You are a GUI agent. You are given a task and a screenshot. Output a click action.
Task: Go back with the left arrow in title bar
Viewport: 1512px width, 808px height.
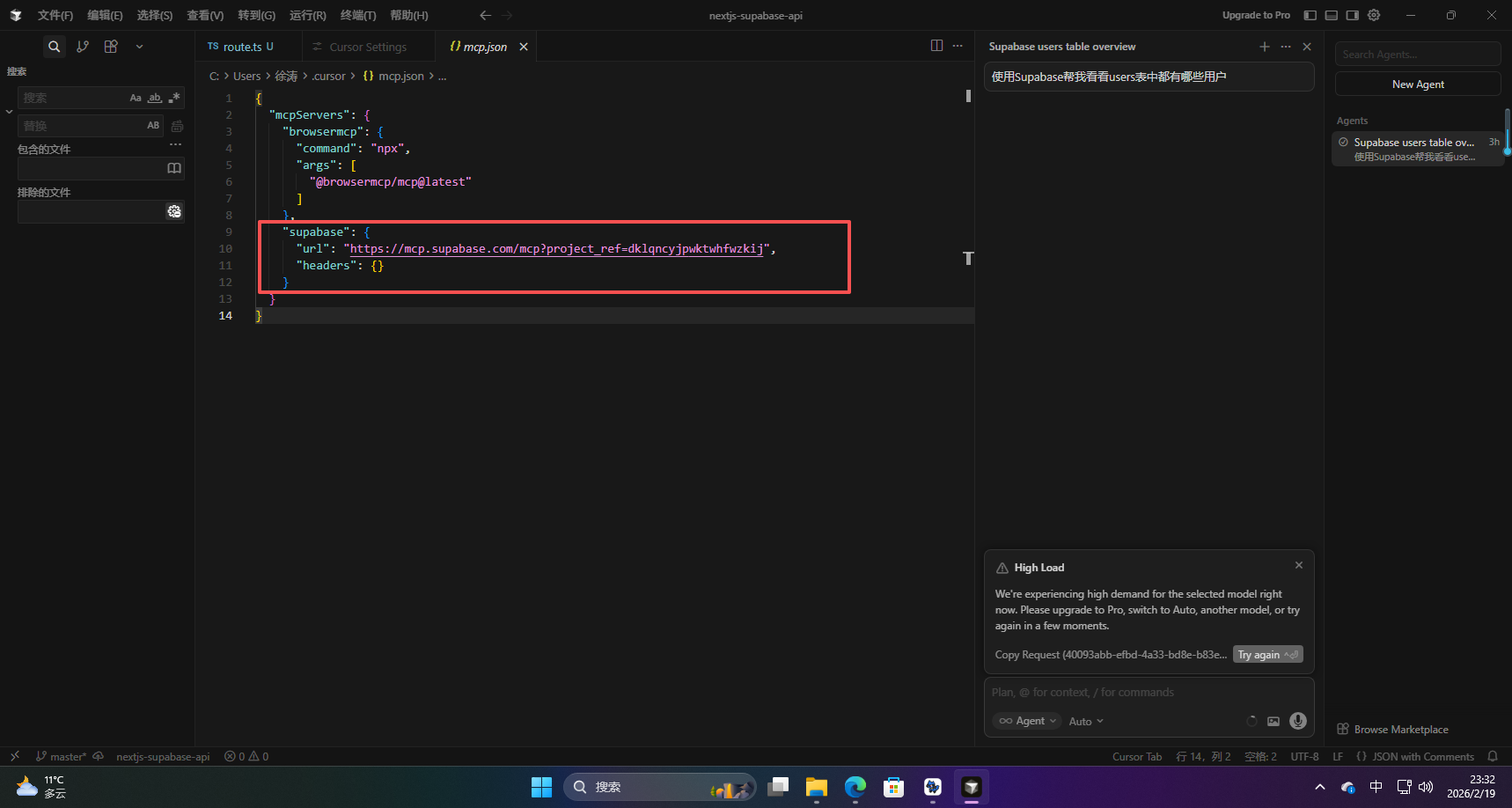pos(485,15)
